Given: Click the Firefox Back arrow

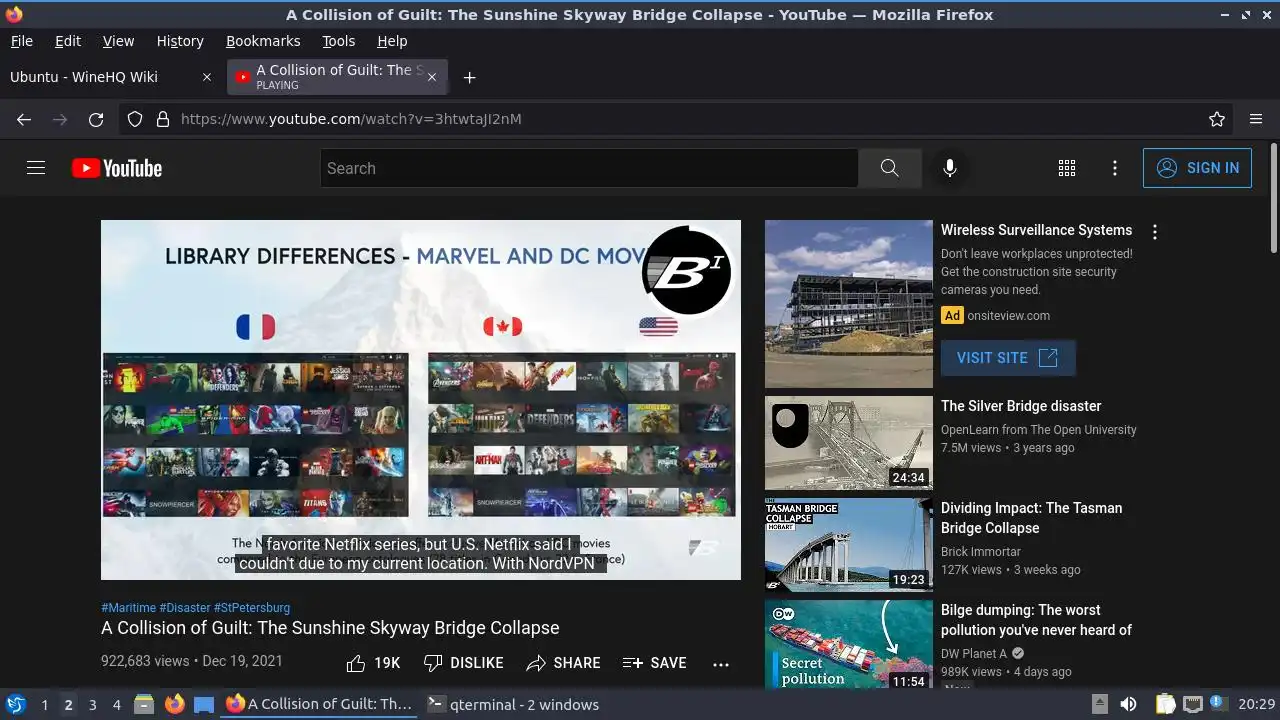Looking at the screenshot, I should point(24,119).
